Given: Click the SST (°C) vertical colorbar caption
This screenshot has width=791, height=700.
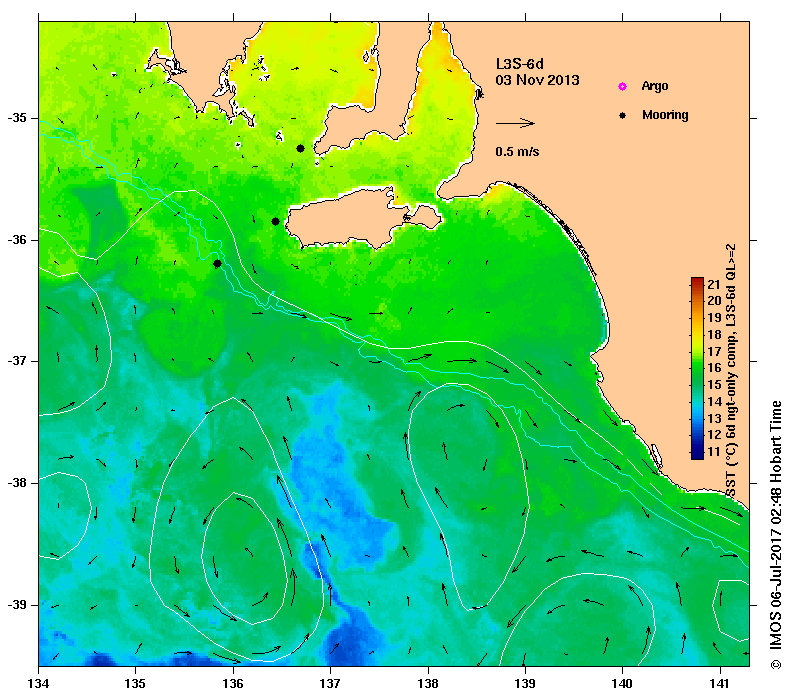Looking at the screenshot, I should pos(731,371).
